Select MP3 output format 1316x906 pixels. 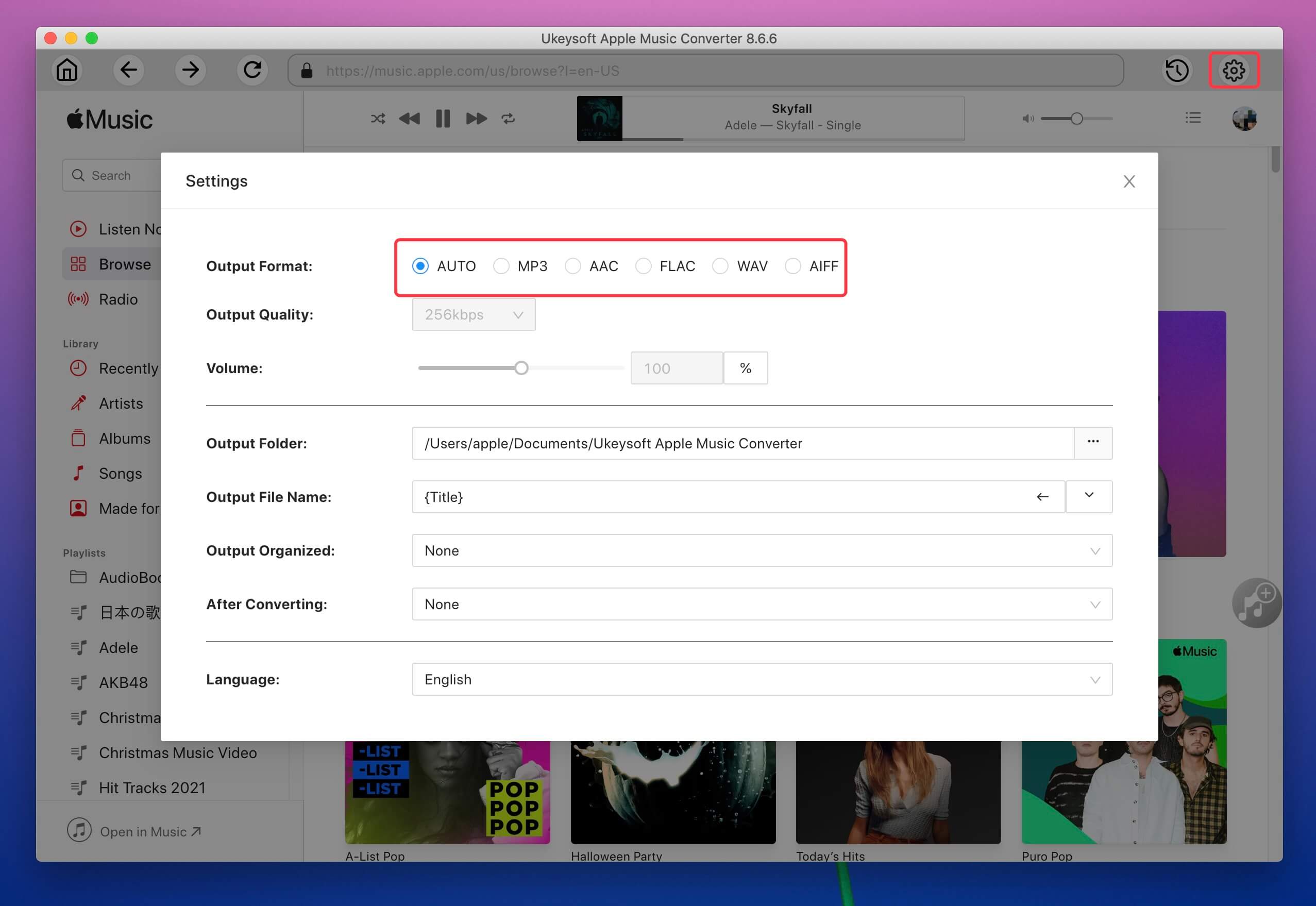[x=502, y=265]
